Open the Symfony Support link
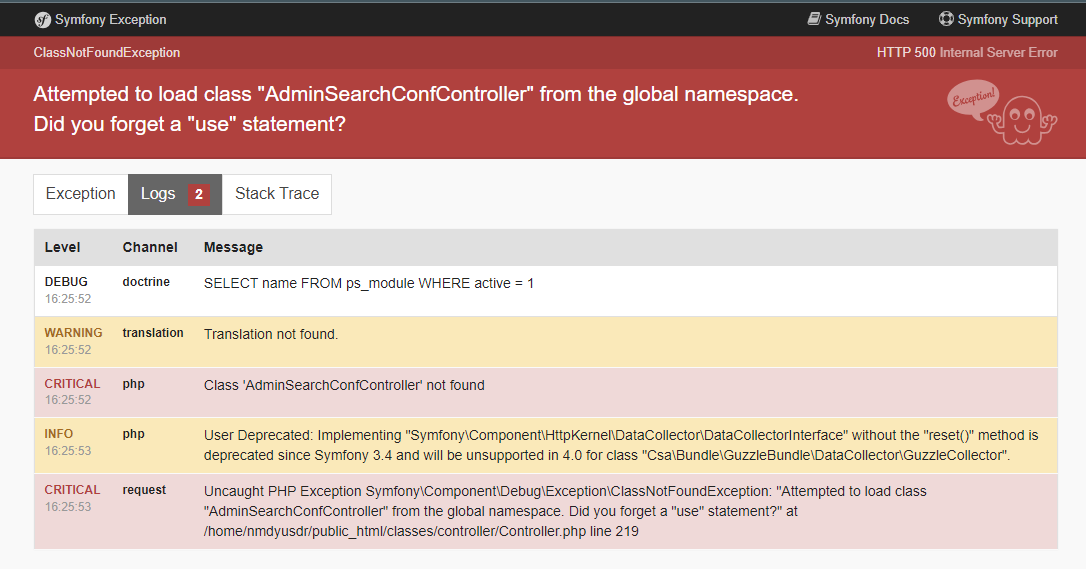The width and height of the screenshot is (1086, 569). click(998, 19)
